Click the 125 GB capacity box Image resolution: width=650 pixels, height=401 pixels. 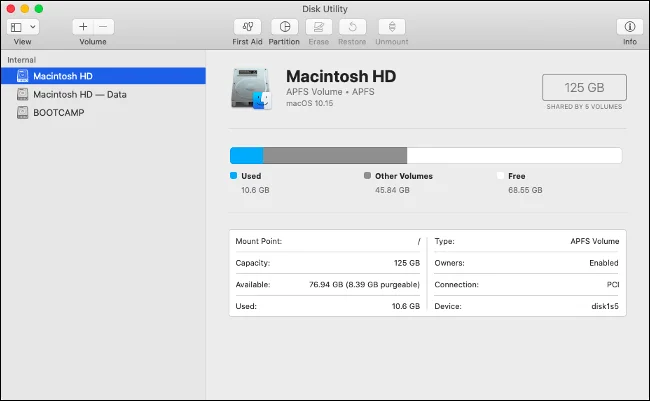(584, 87)
